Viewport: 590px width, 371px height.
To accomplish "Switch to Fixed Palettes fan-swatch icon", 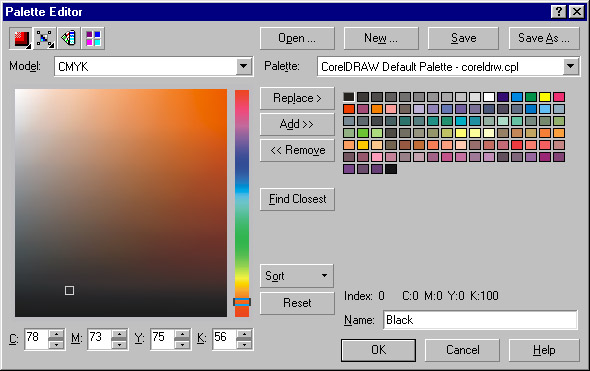I will pos(69,38).
